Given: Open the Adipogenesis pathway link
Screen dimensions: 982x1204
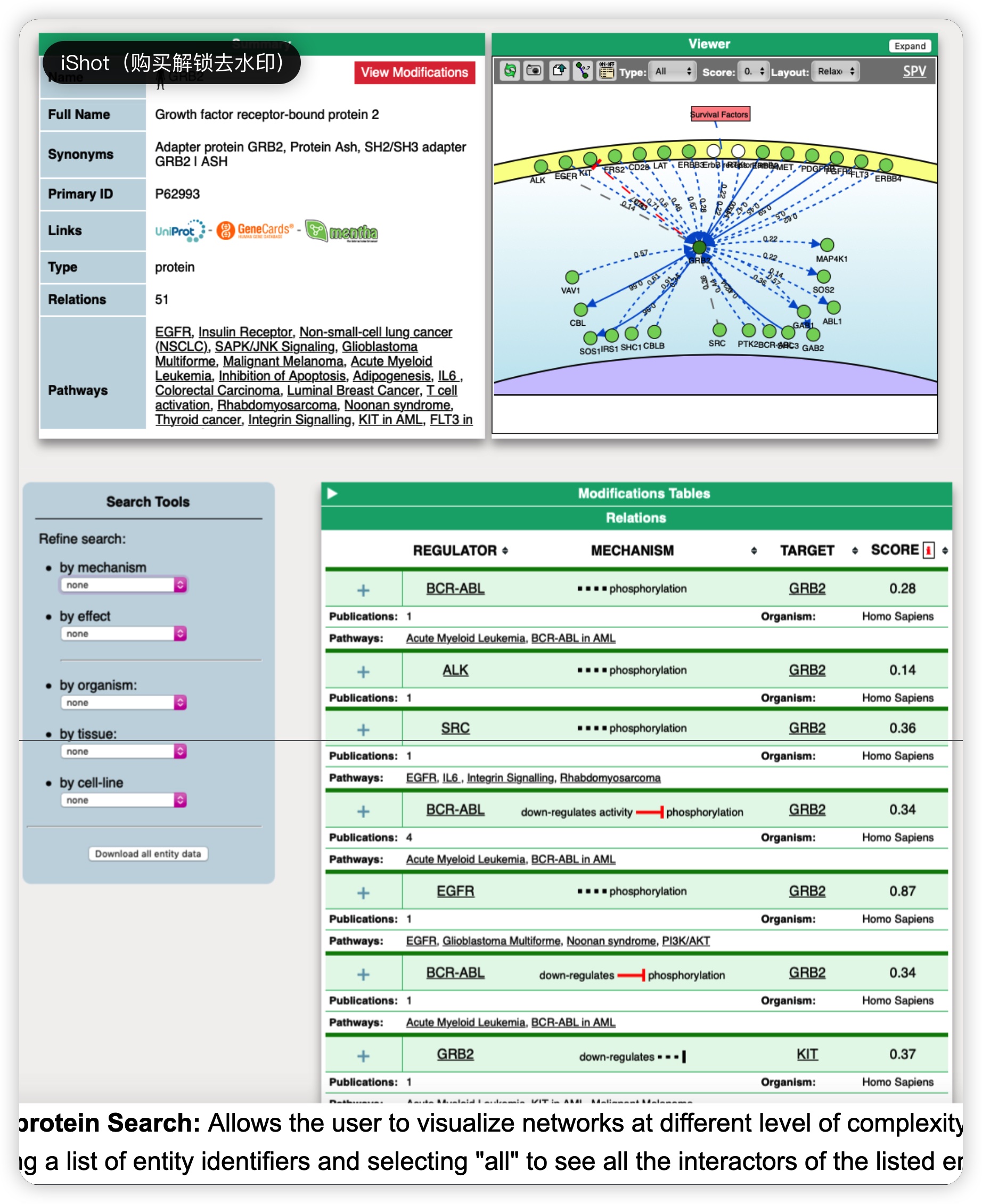Looking at the screenshot, I should 391,376.
